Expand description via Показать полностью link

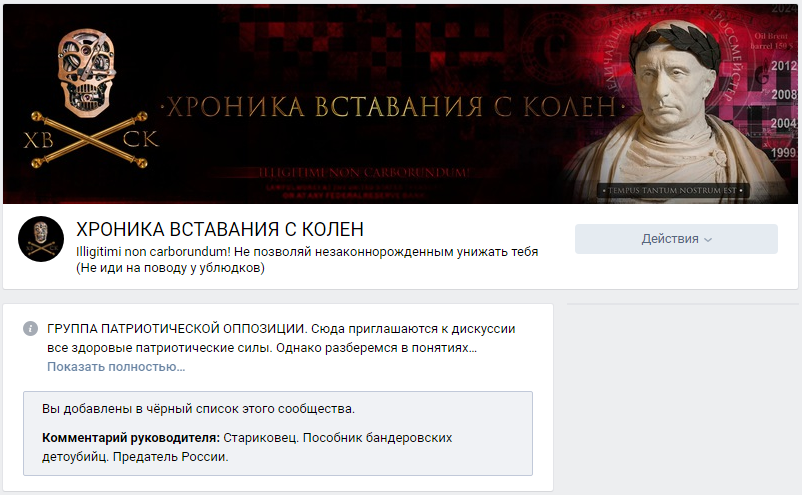click(116, 367)
